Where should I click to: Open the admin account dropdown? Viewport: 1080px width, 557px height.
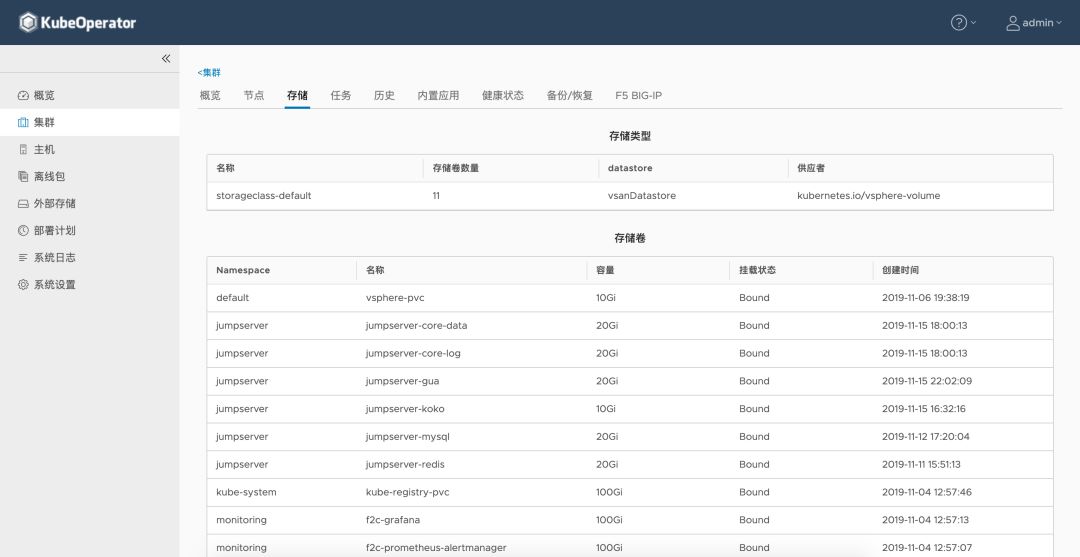click(1034, 23)
